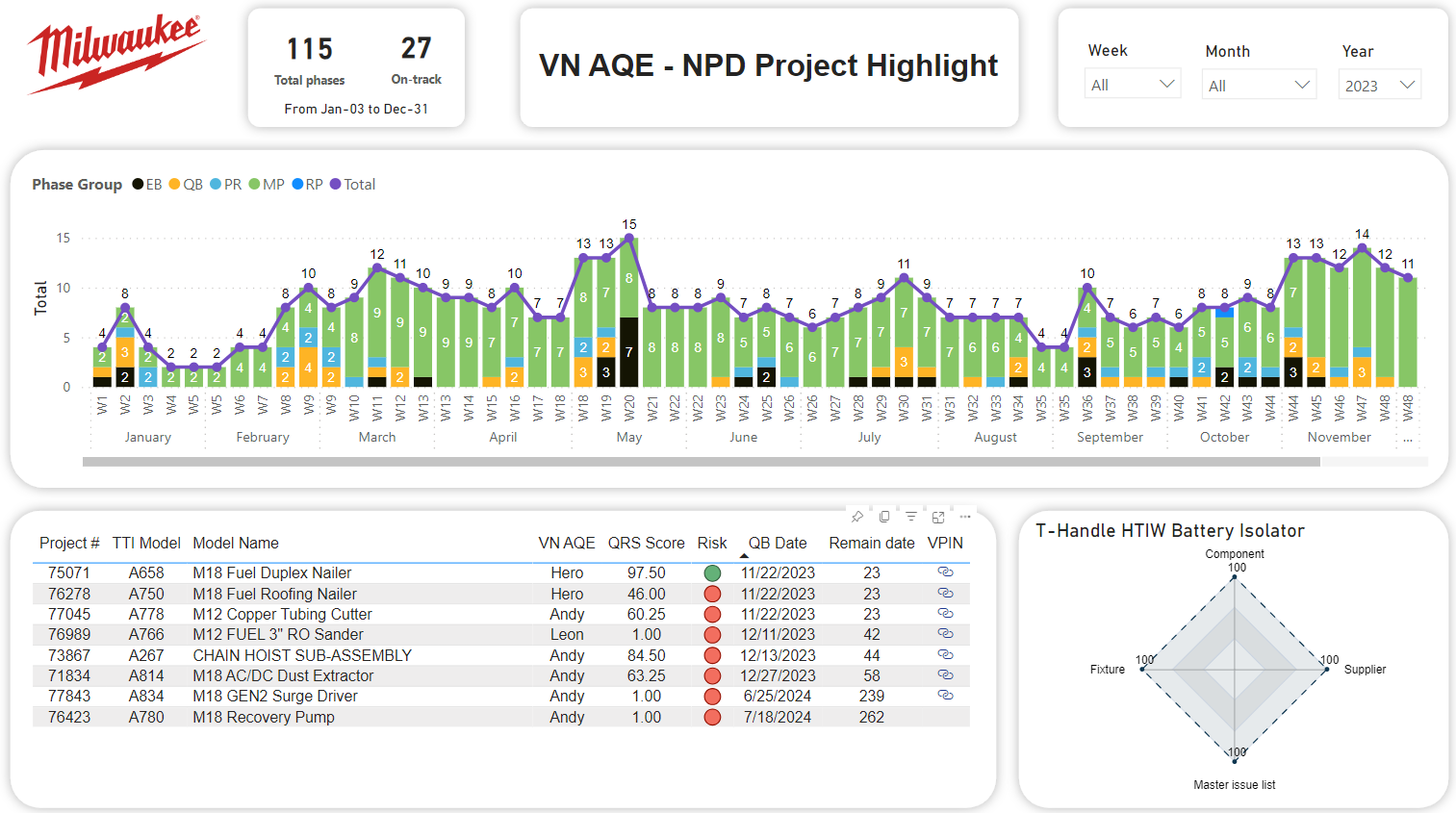Viewport: 1456px width, 813px height.
Task: Pin the project table visual
Action: tap(857, 517)
